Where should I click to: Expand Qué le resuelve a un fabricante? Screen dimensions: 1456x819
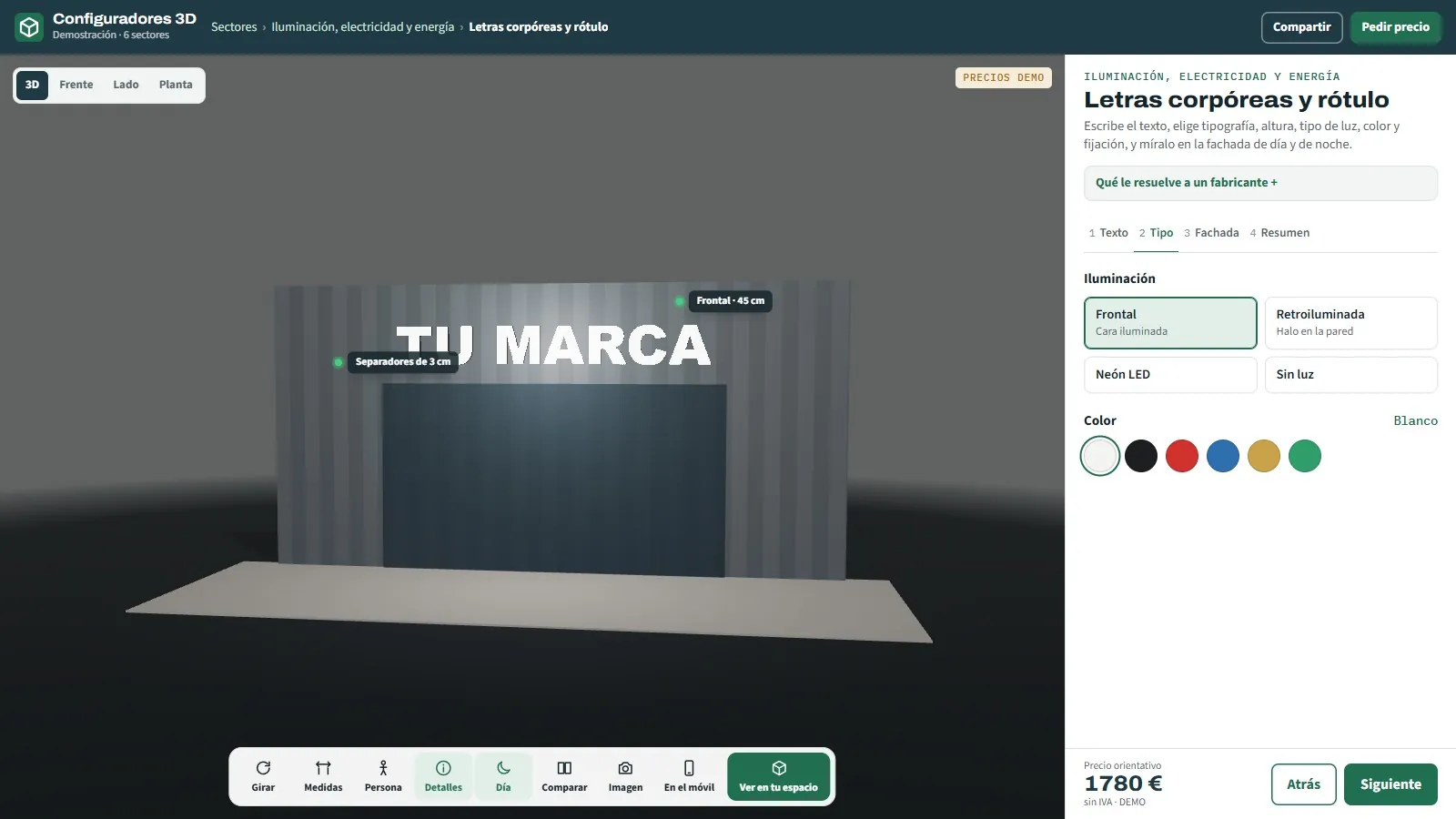[1260, 183]
